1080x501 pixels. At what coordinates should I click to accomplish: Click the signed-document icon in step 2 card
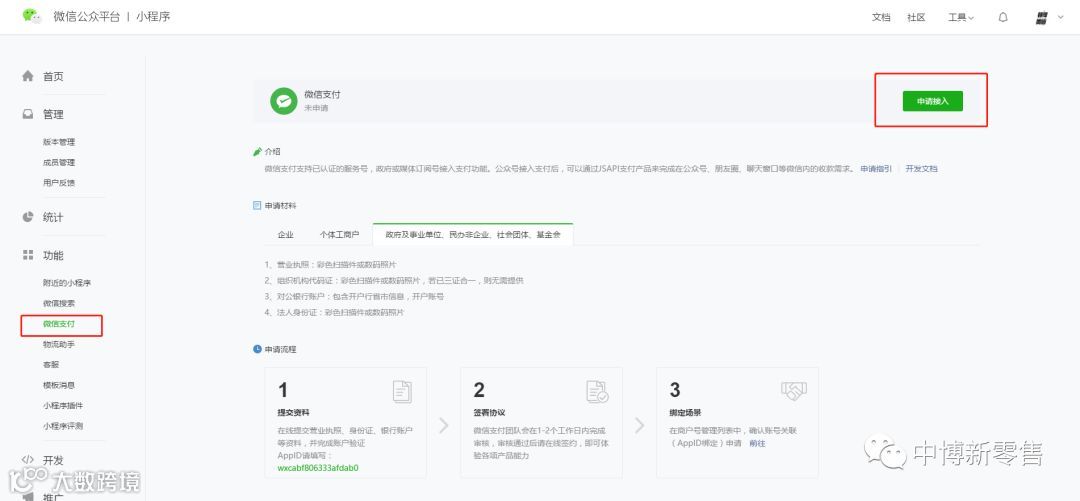click(x=597, y=391)
